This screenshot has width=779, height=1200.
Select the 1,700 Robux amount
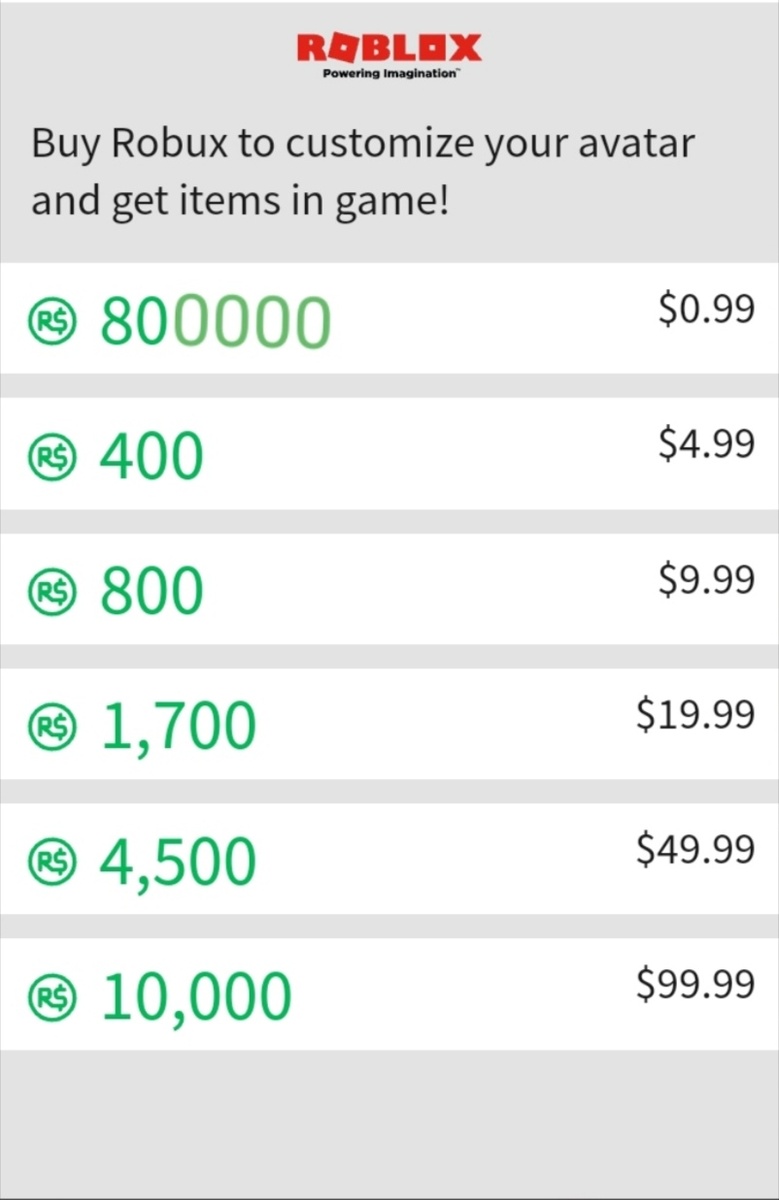tap(177, 728)
